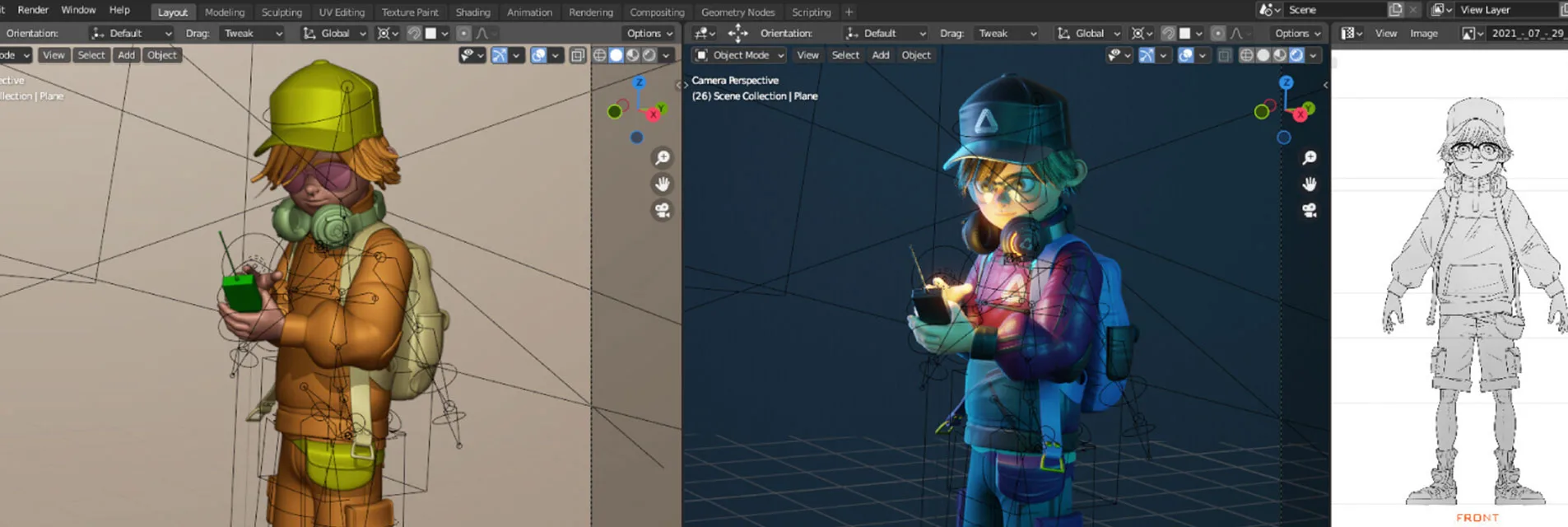Open View menu in beige viewport header
Image resolution: width=1568 pixels, height=527 pixels.
[54, 55]
